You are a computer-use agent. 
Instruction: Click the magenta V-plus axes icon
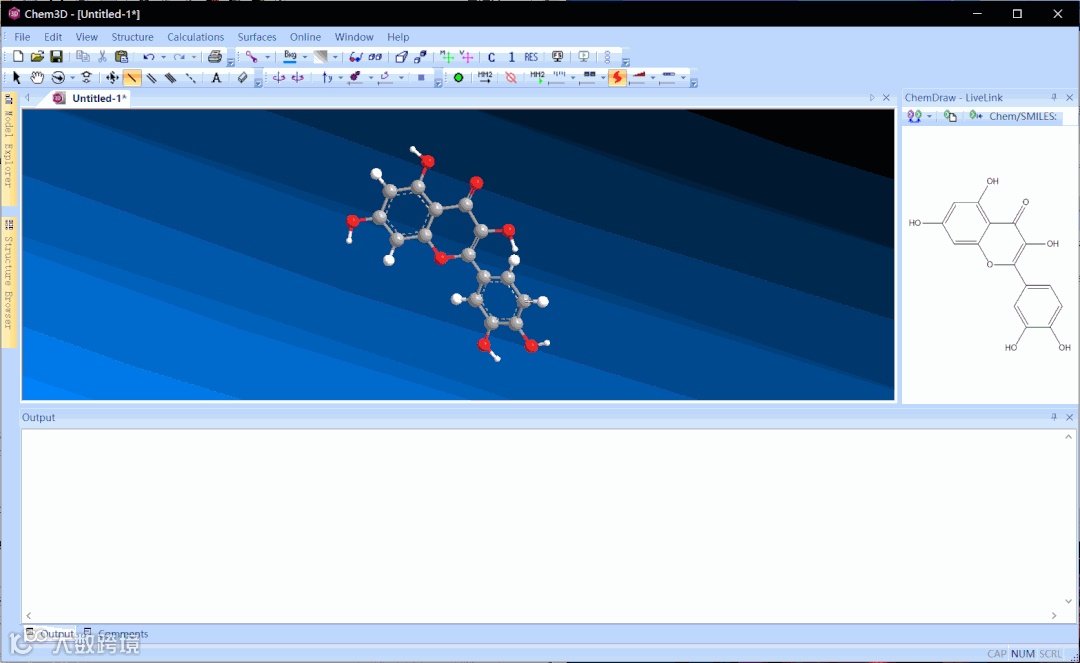click(x=467, y=57)
